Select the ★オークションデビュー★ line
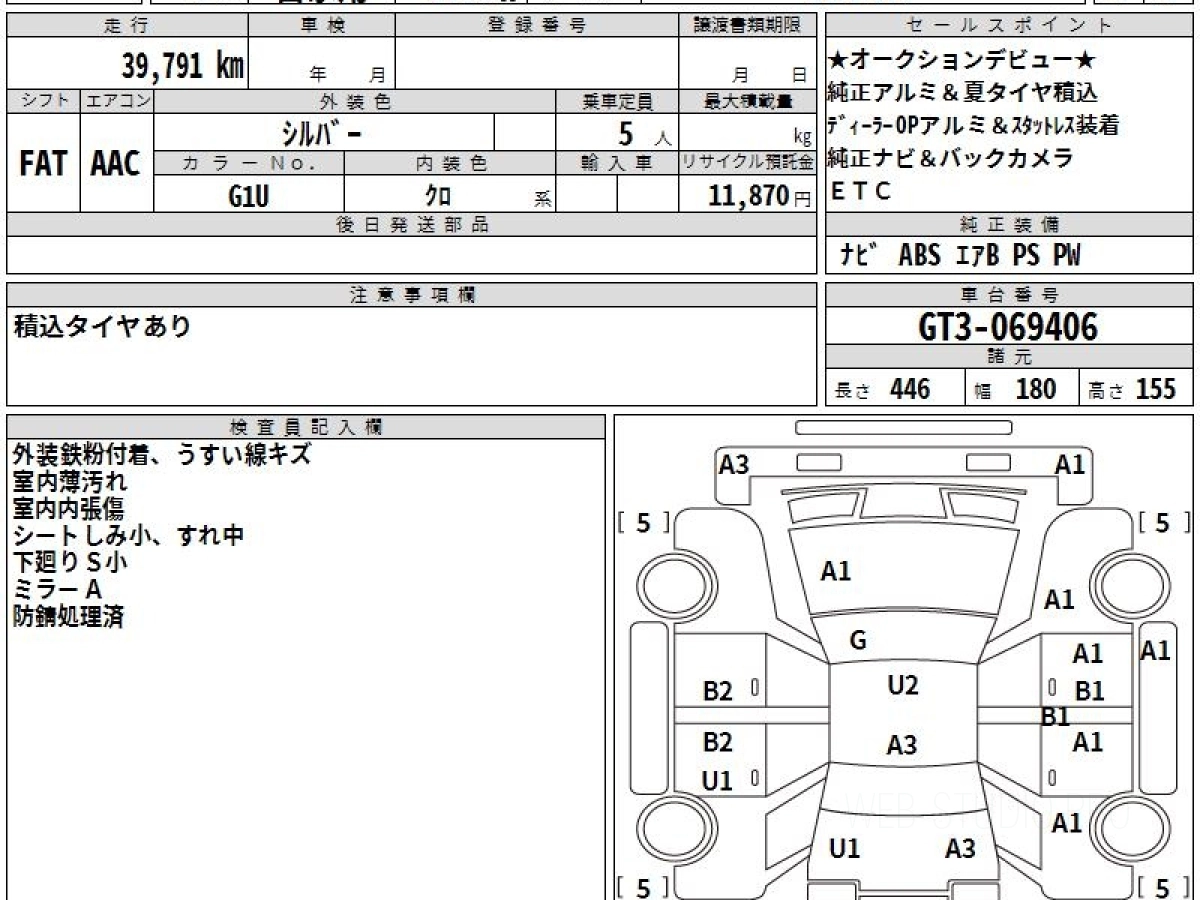 (x=963, y=60)
